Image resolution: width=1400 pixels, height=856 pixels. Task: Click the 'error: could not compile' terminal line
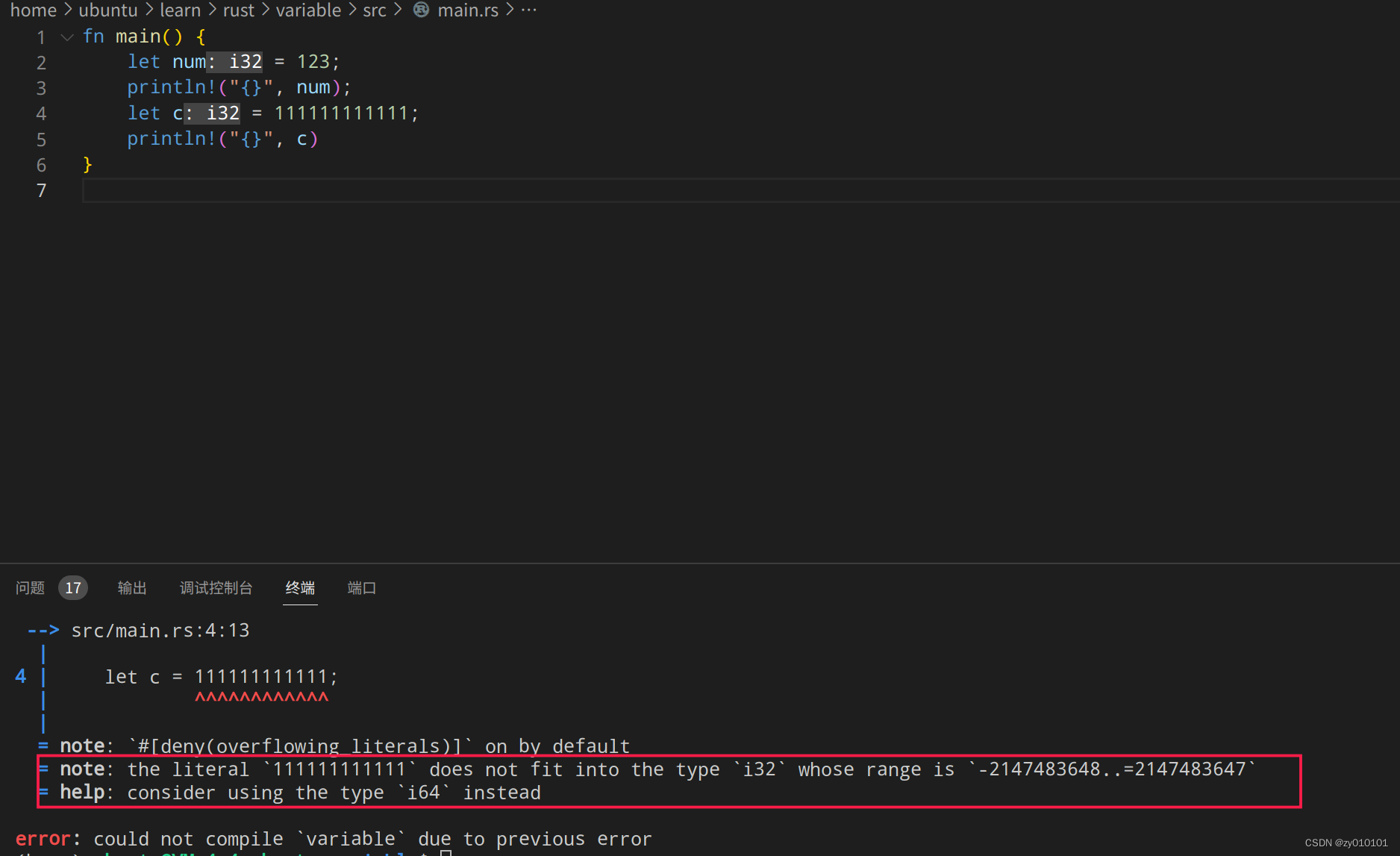(334, 839)
